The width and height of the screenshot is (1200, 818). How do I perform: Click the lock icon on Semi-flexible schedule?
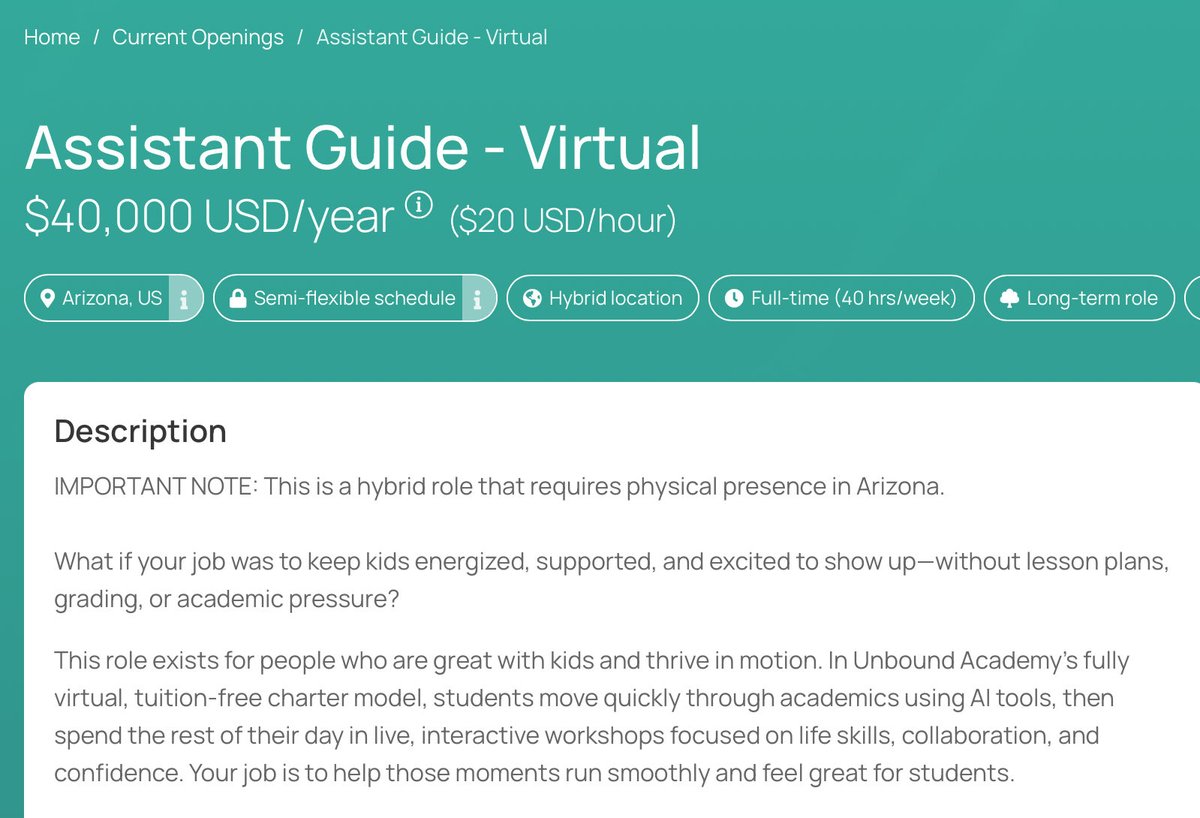[238, 298]
